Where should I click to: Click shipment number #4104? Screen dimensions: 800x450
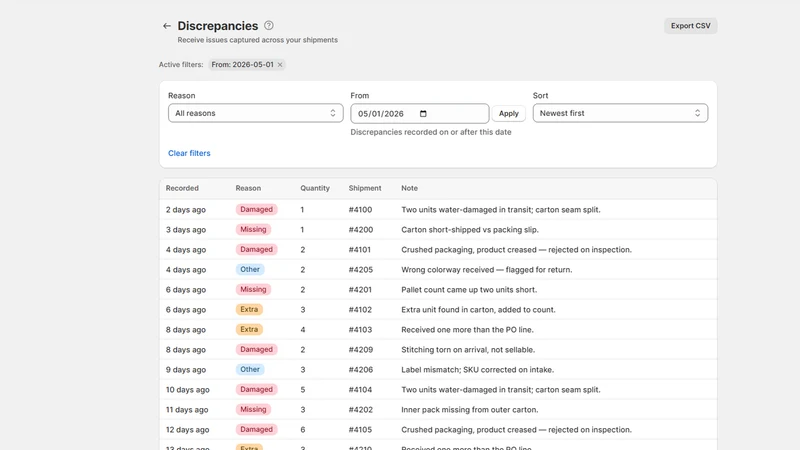click(360, 390)
